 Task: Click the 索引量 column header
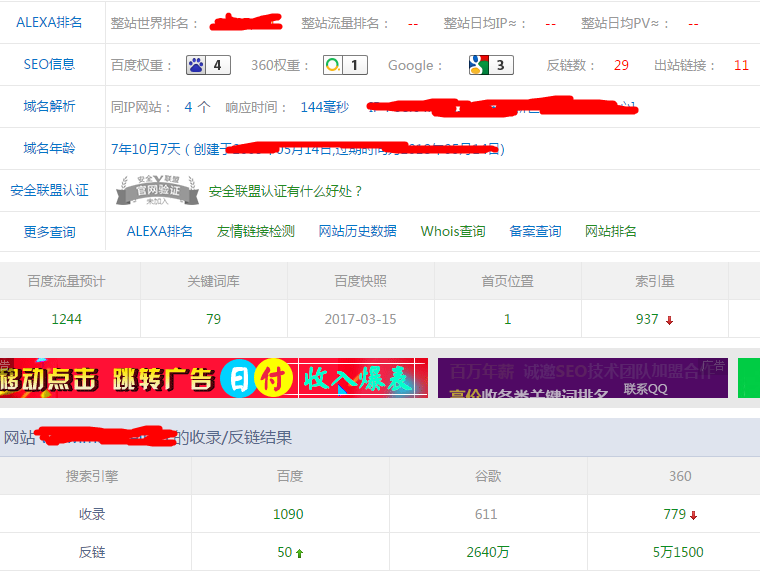(655, 281)
